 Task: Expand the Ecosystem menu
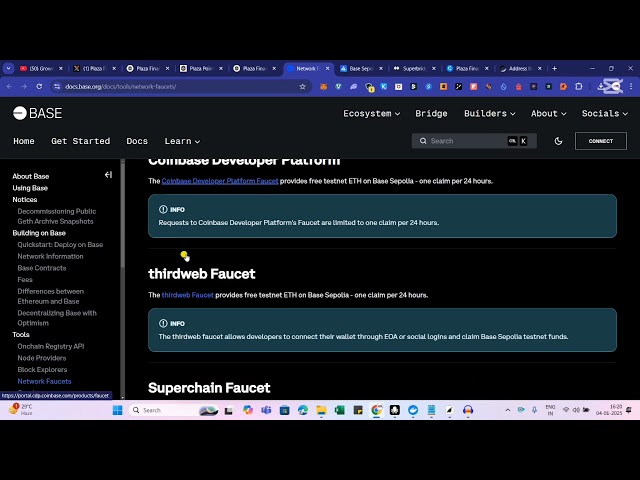[371, 113]
